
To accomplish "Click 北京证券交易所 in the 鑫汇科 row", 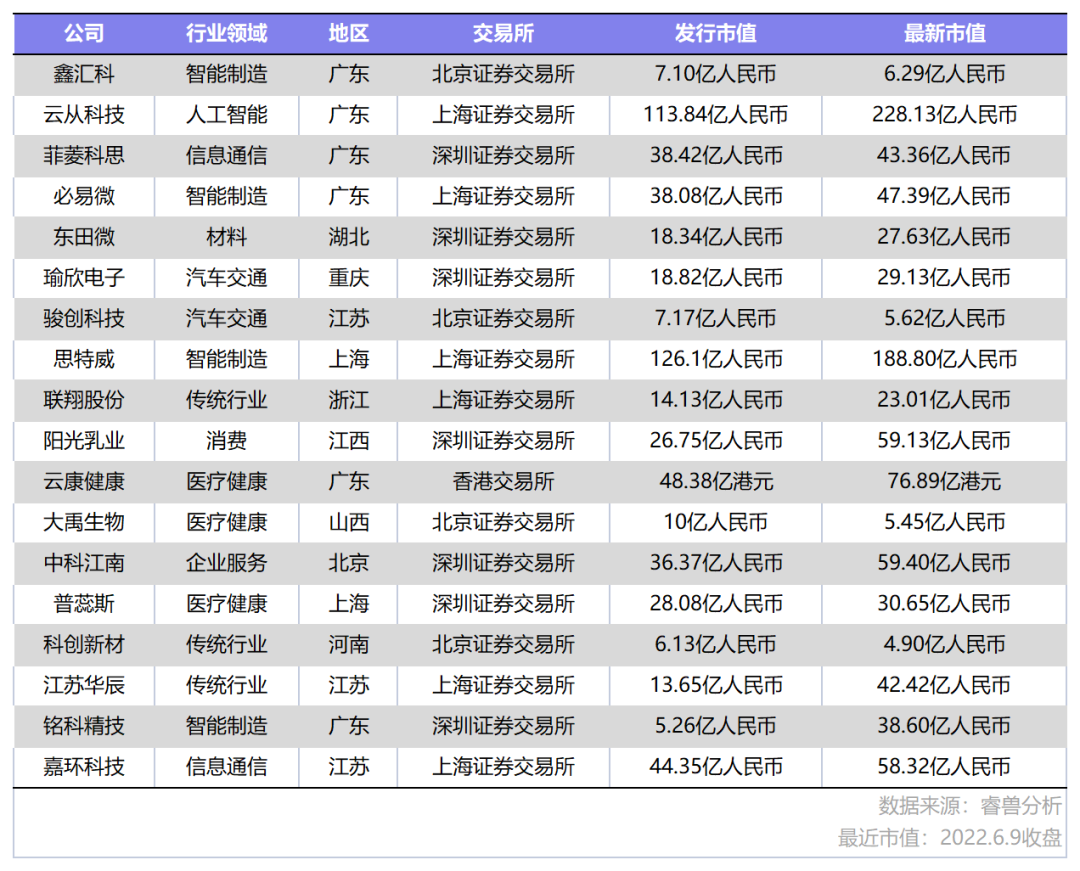I will (503, 74).
